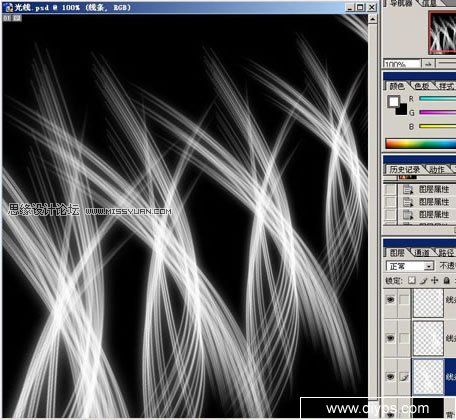Toggle visibility of the highlighted blue layer

tap(390, 377)
